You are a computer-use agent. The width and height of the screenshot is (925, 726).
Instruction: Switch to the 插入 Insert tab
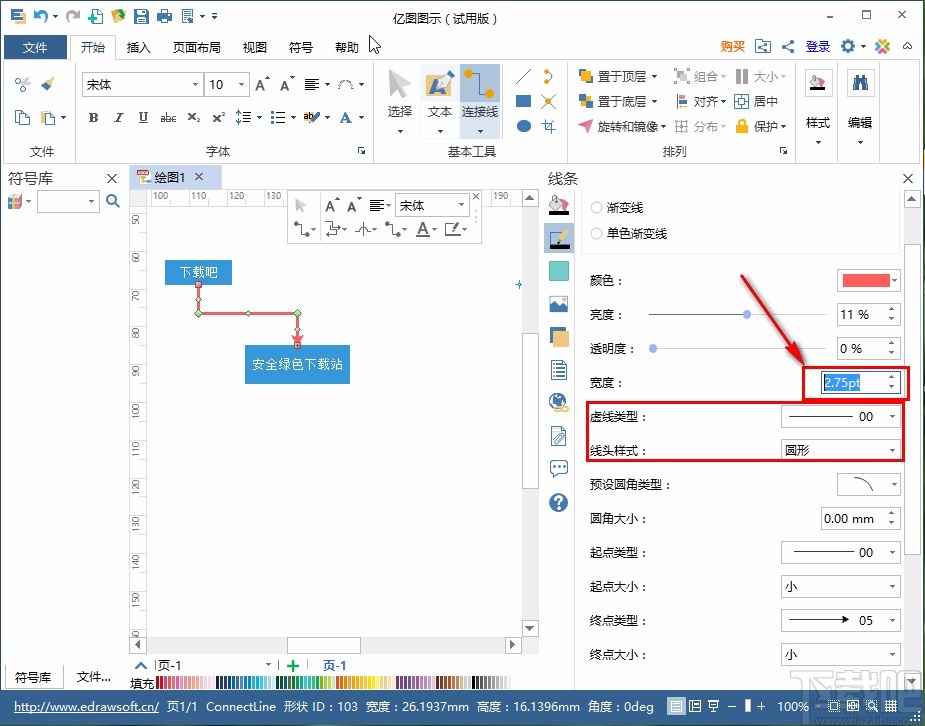coord(139,47)
